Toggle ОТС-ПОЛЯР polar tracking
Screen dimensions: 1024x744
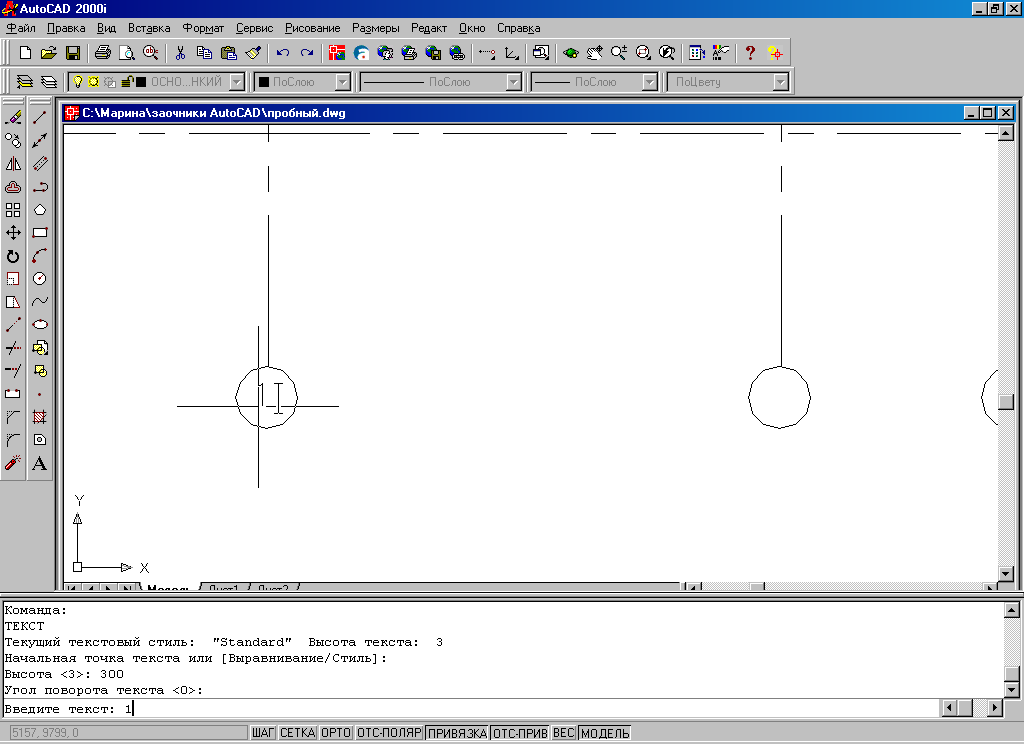pos(389,733)
